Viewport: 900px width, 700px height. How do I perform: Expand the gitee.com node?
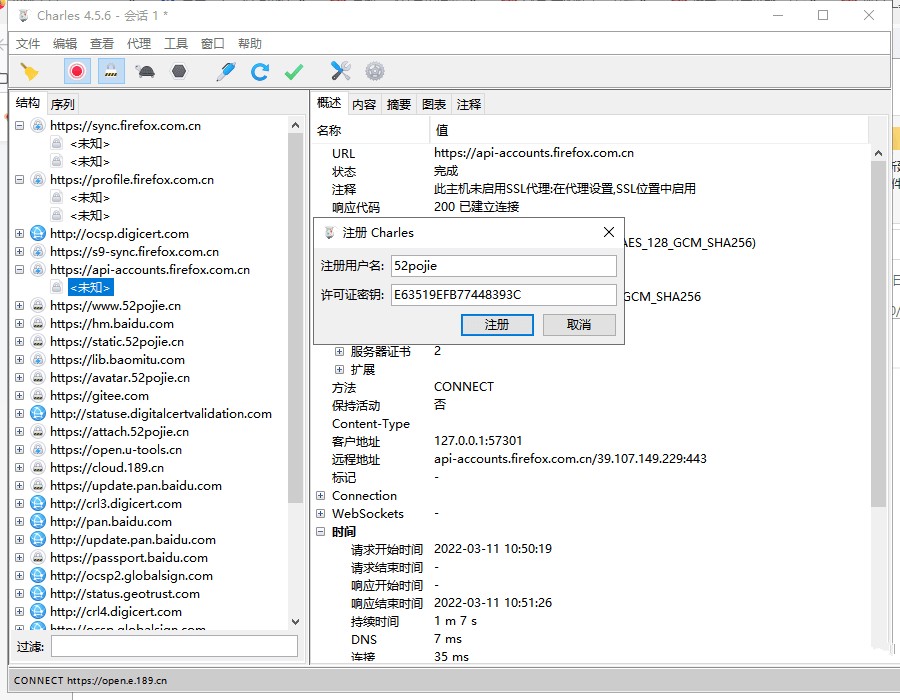(x=20, y=395)
